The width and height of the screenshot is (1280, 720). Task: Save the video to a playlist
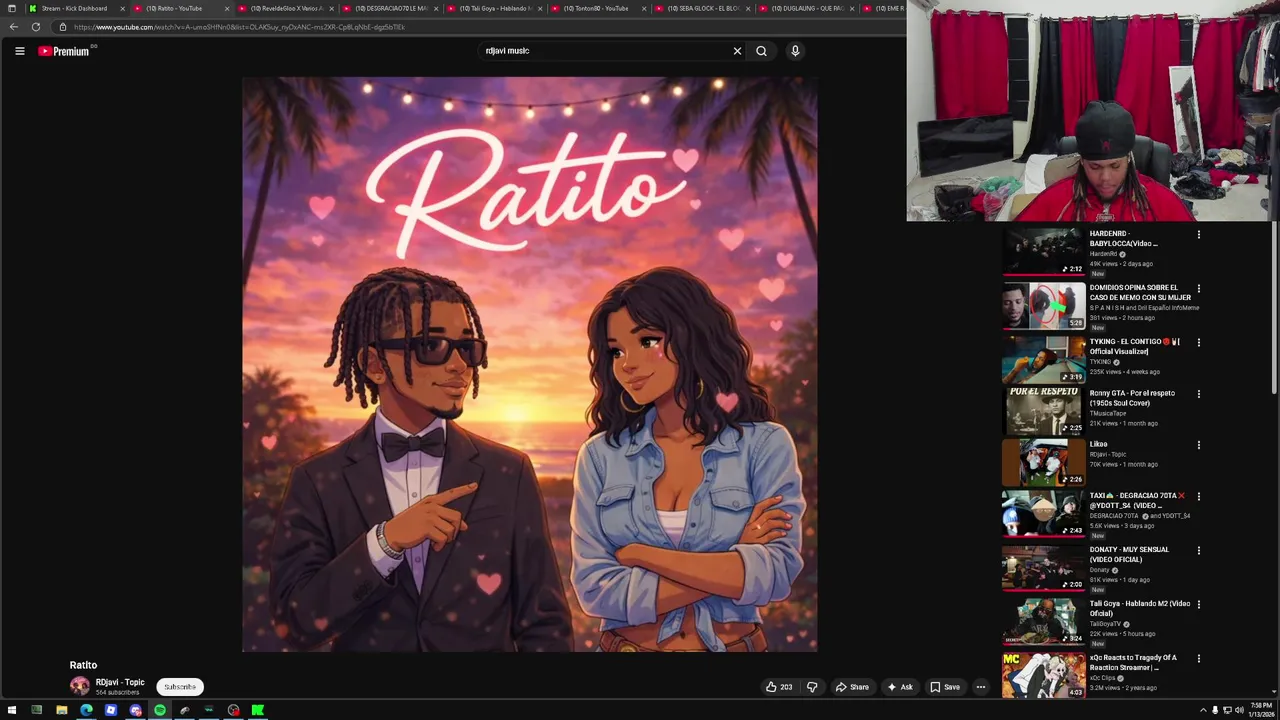pos(945,687)
